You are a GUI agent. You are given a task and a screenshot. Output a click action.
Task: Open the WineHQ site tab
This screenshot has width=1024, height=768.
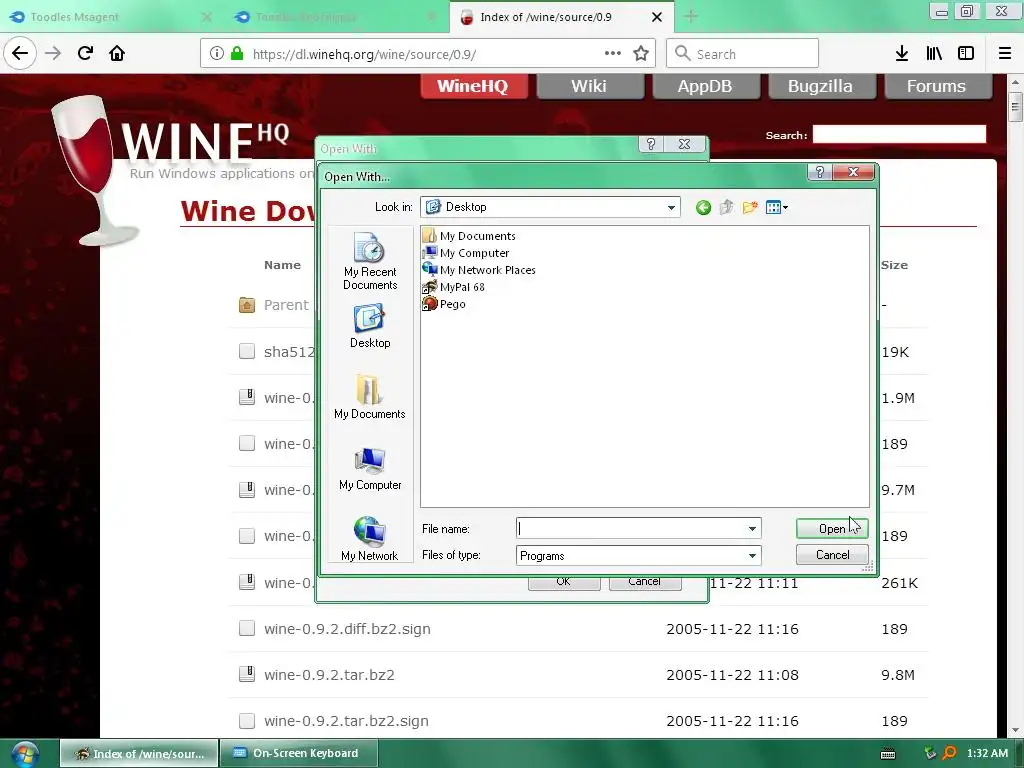click(x=473, y=86)
